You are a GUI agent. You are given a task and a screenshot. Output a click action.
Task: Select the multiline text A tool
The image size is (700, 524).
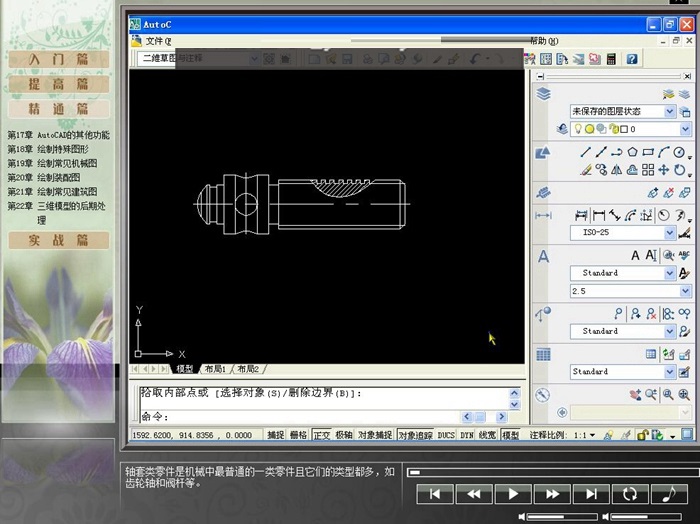(634, 255)
